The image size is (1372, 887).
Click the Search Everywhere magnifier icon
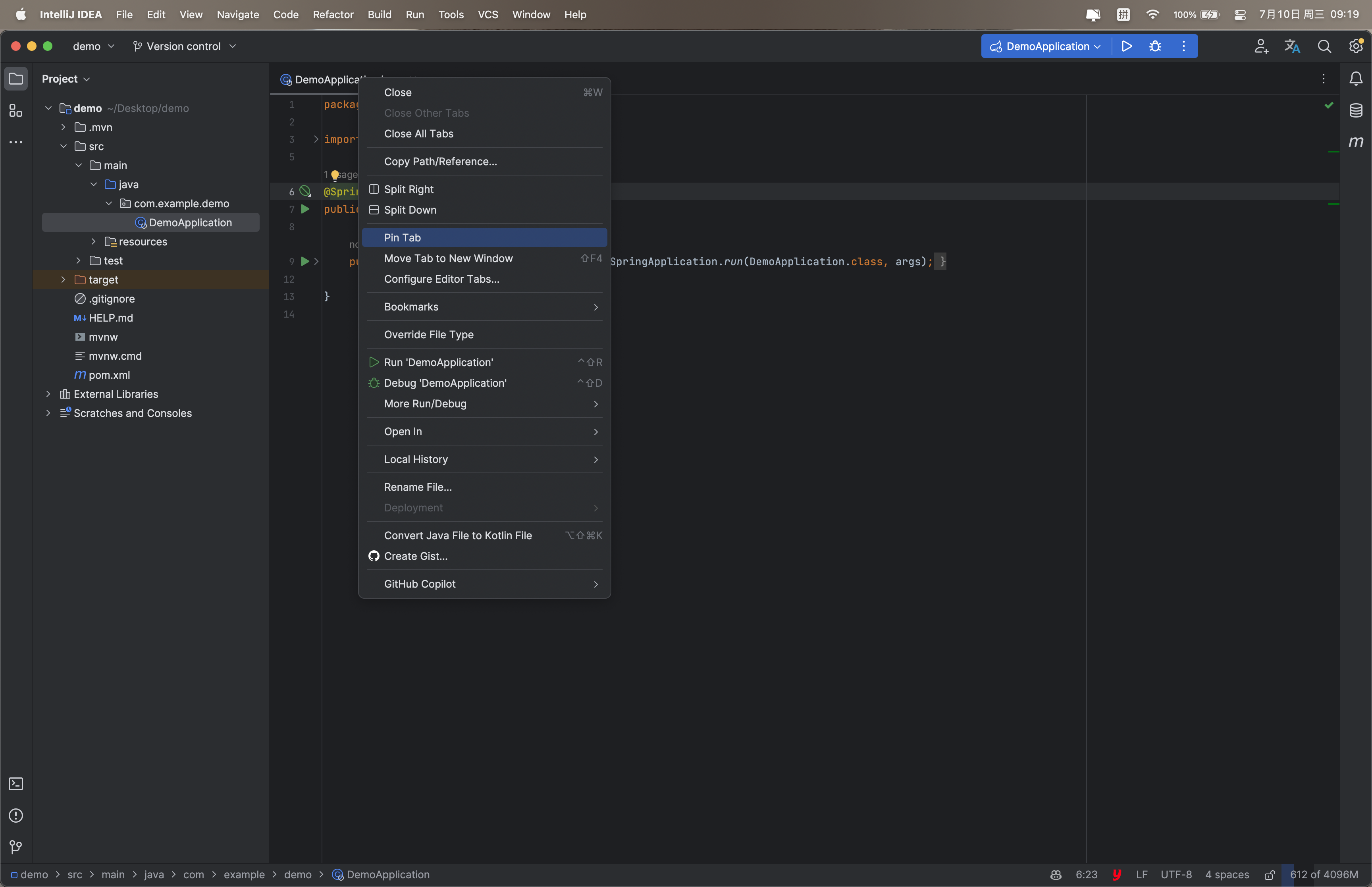(1324, 46)
